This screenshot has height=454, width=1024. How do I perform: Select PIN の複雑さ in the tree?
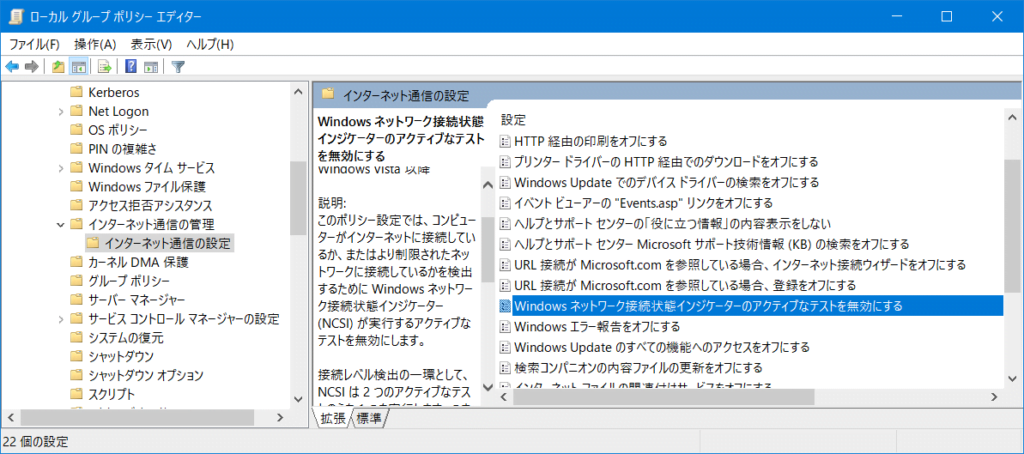click(x=122, y=149)
